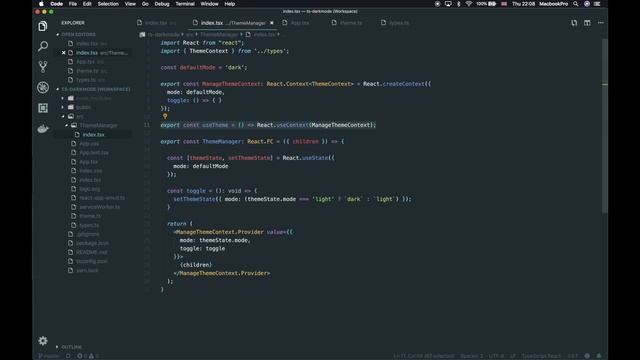Click the line and column indicator in the status bar
Viewport: 640px width, 360px height.
[x=424, y=356]
